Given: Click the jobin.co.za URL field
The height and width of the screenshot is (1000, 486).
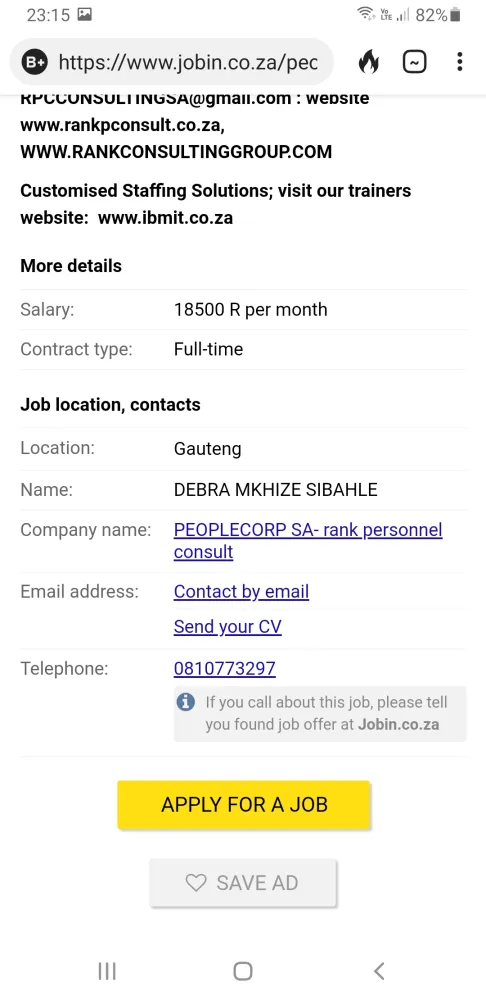Looking at the screenshot, I should (188, 62).
